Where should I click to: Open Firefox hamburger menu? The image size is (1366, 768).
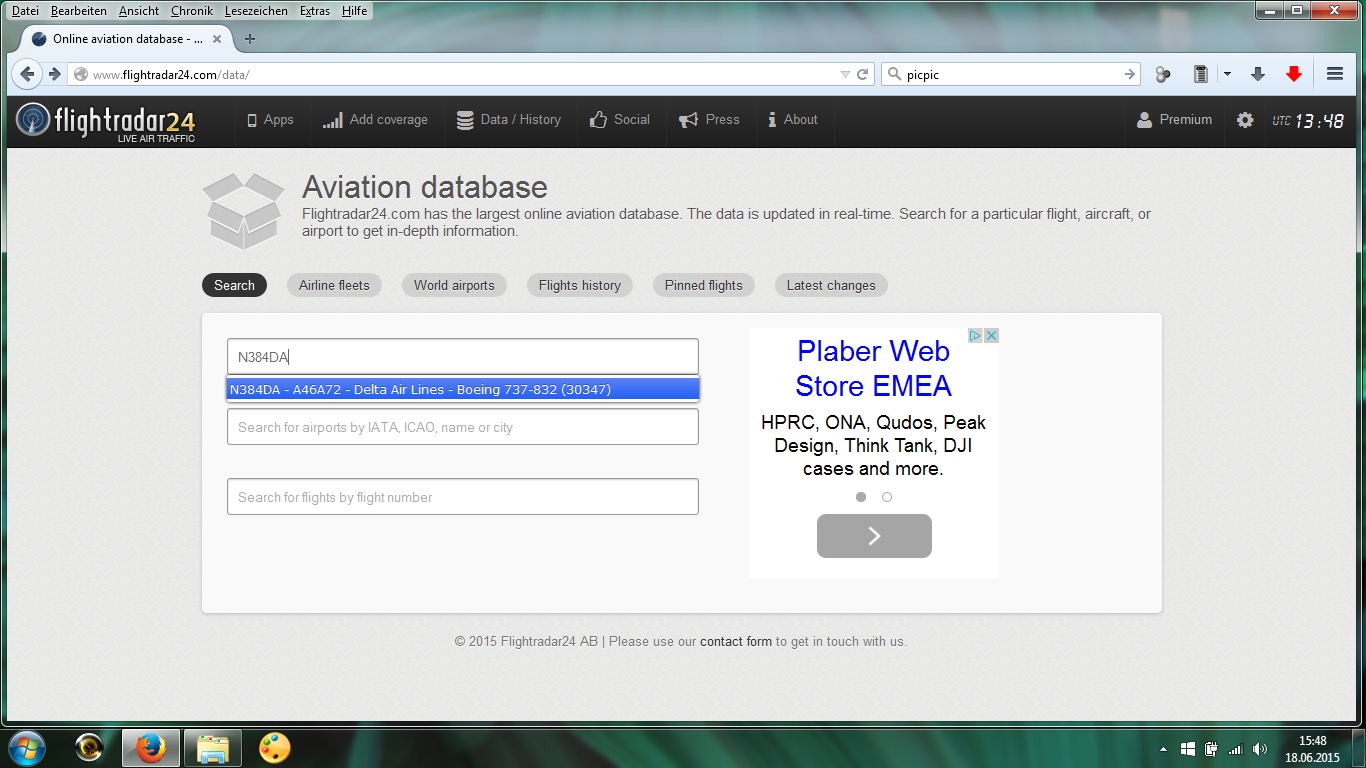tap(1334, 74)
